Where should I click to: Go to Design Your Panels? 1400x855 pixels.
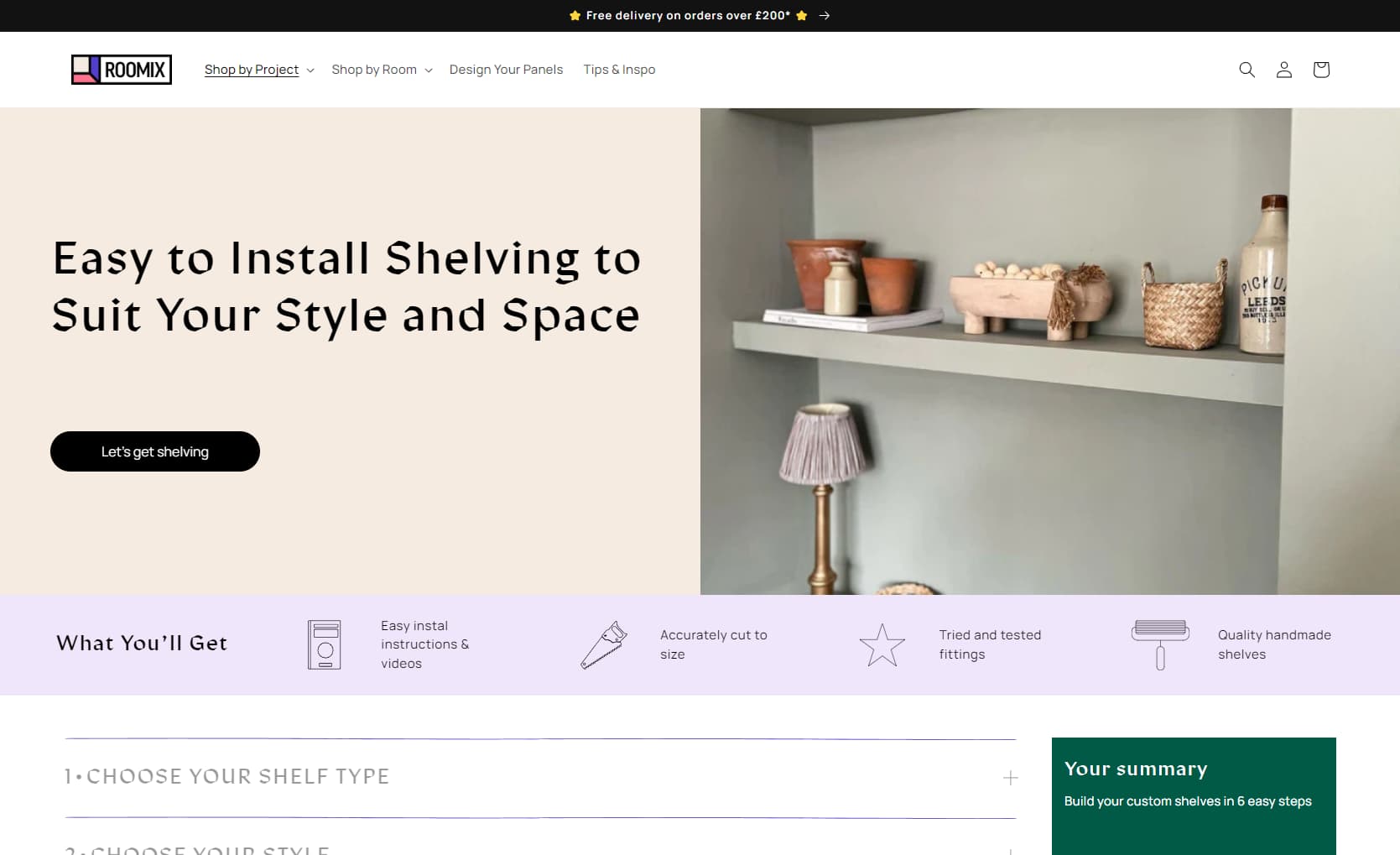(x=506, y=70)
